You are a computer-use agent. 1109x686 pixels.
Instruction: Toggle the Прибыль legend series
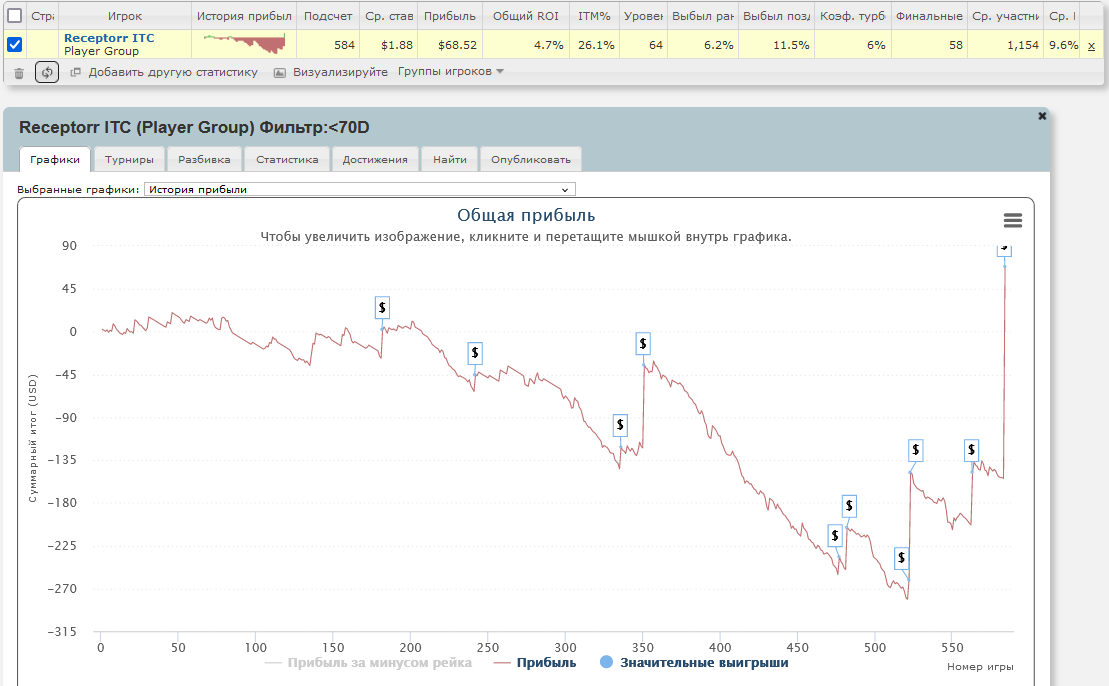pos(535,663)
